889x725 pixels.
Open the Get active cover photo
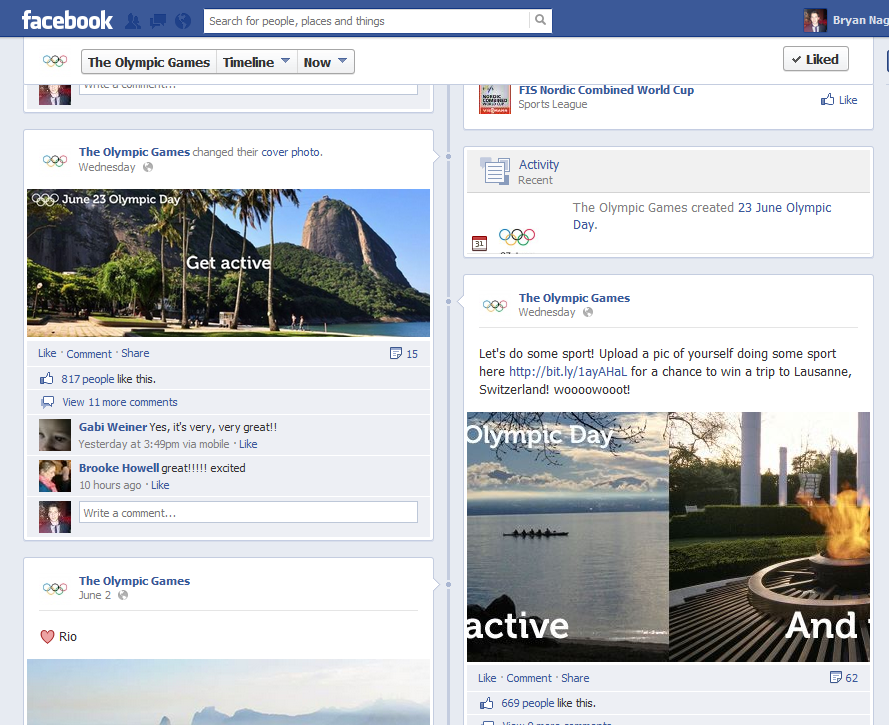228,263
